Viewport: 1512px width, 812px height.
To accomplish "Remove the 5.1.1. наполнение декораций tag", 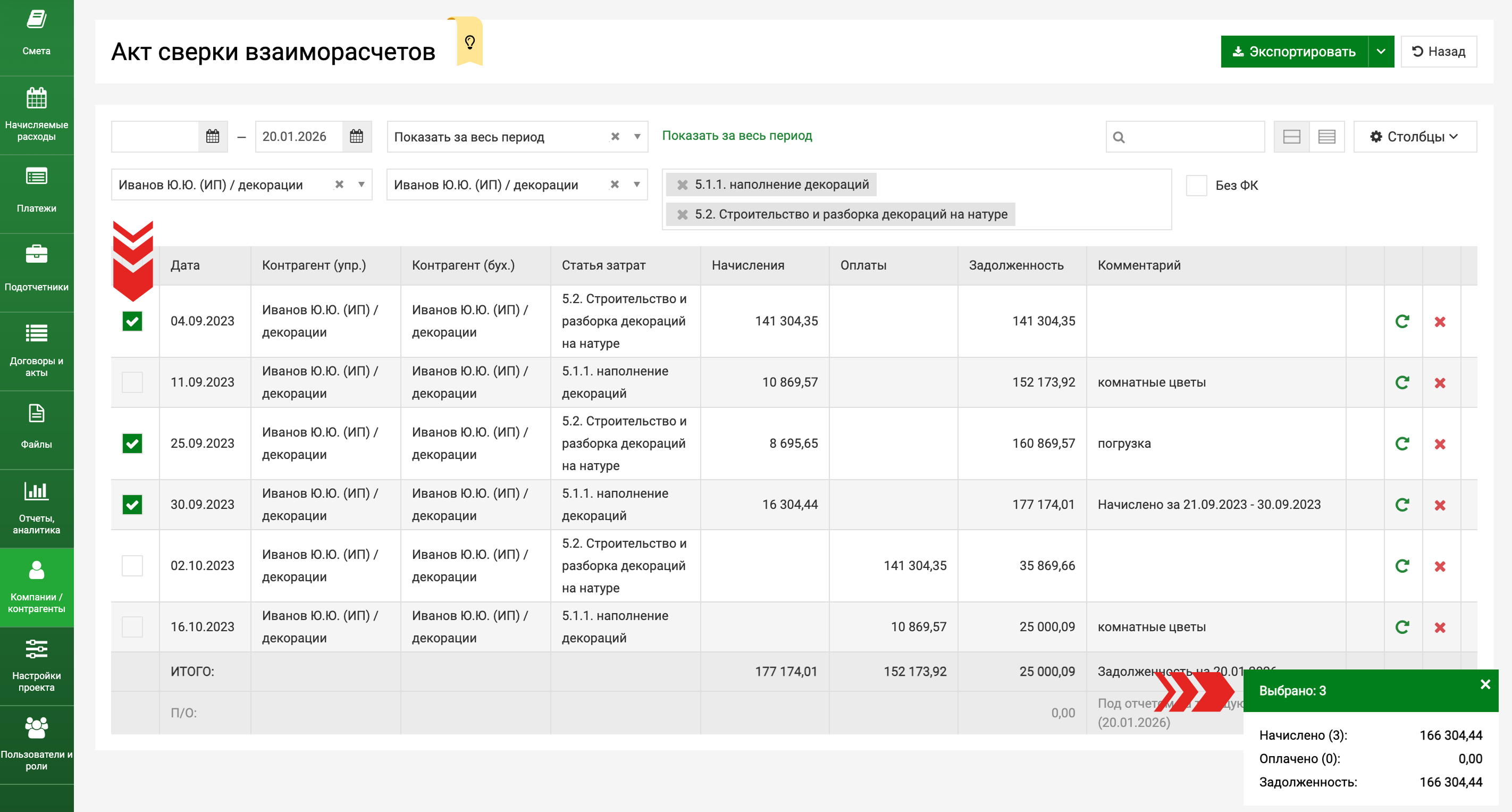I will pyautogui.click(x=682, y=185).
